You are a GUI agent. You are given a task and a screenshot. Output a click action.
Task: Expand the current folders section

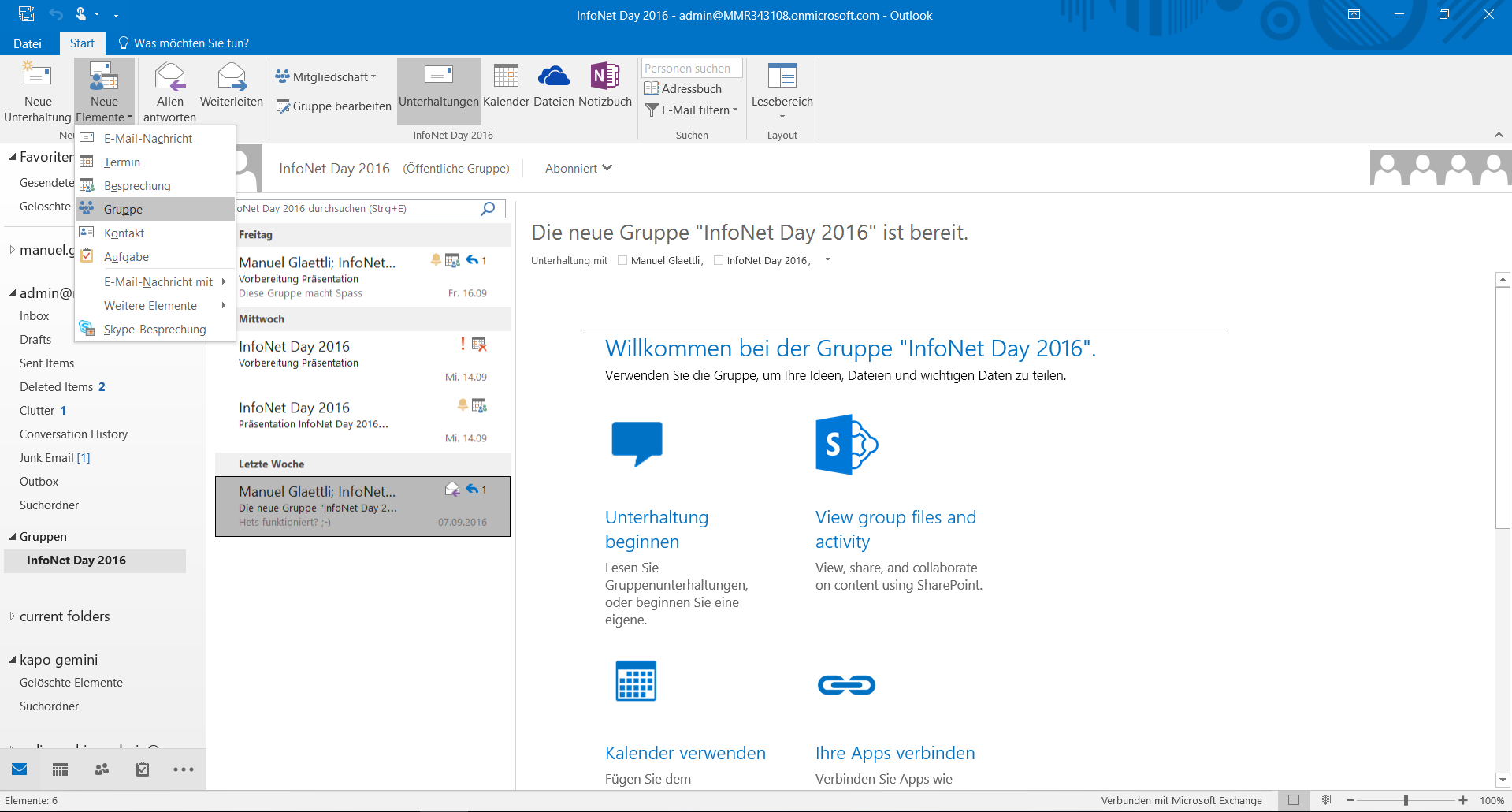pos(12,616)
